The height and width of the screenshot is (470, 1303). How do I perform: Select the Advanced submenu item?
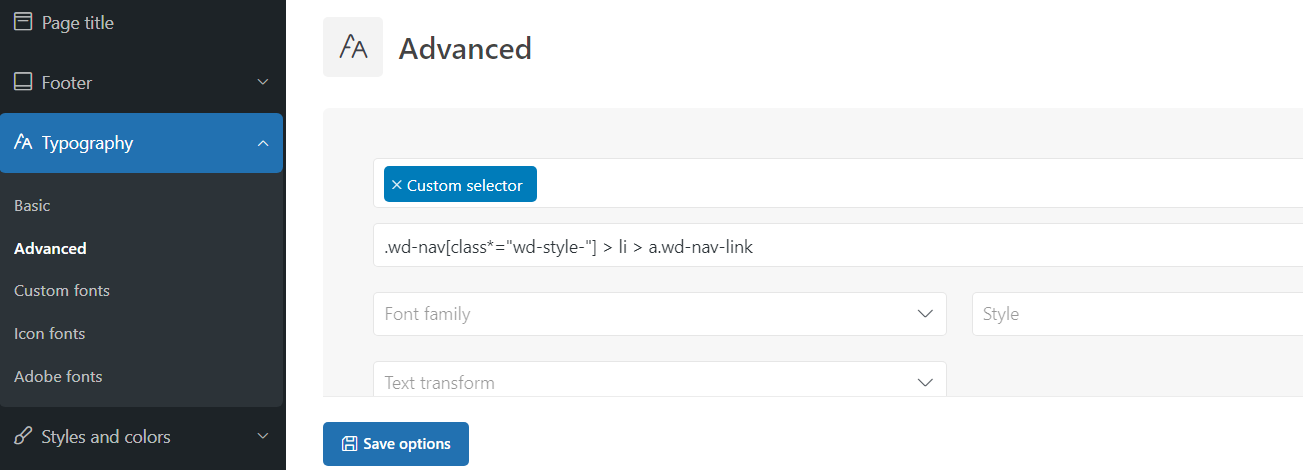point(50,248)
